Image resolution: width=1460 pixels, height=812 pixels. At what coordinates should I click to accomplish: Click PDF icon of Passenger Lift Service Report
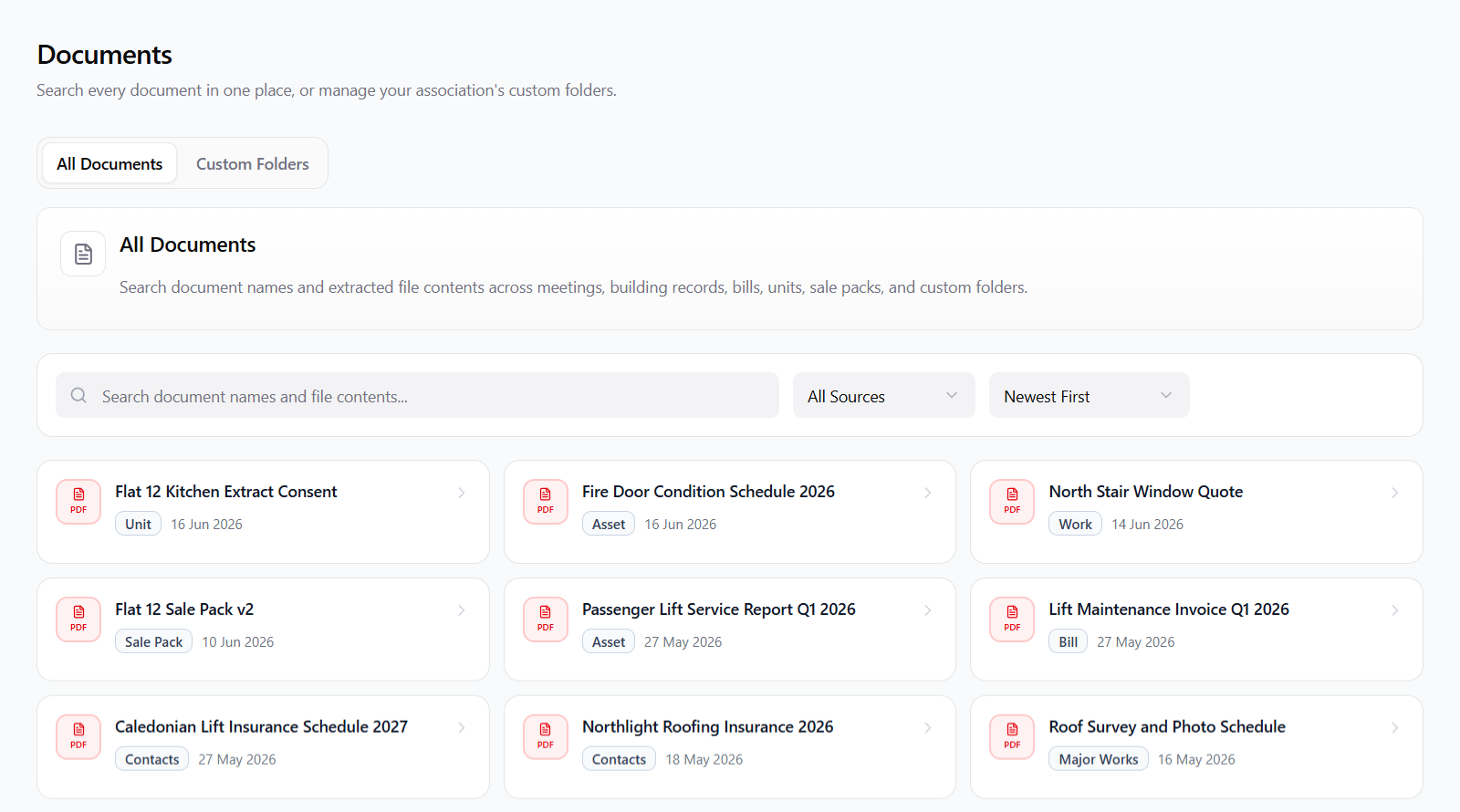click(546, 619)
